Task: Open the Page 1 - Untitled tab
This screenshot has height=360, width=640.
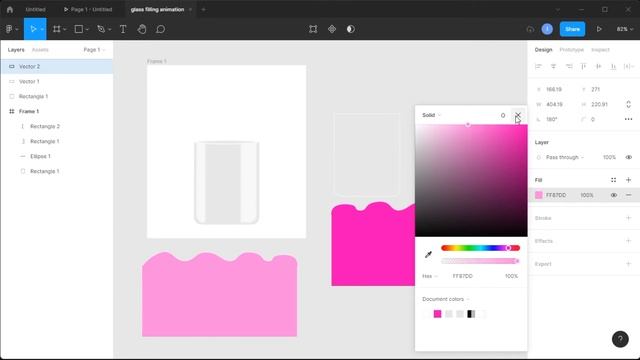Action: [x=87, y=9]
